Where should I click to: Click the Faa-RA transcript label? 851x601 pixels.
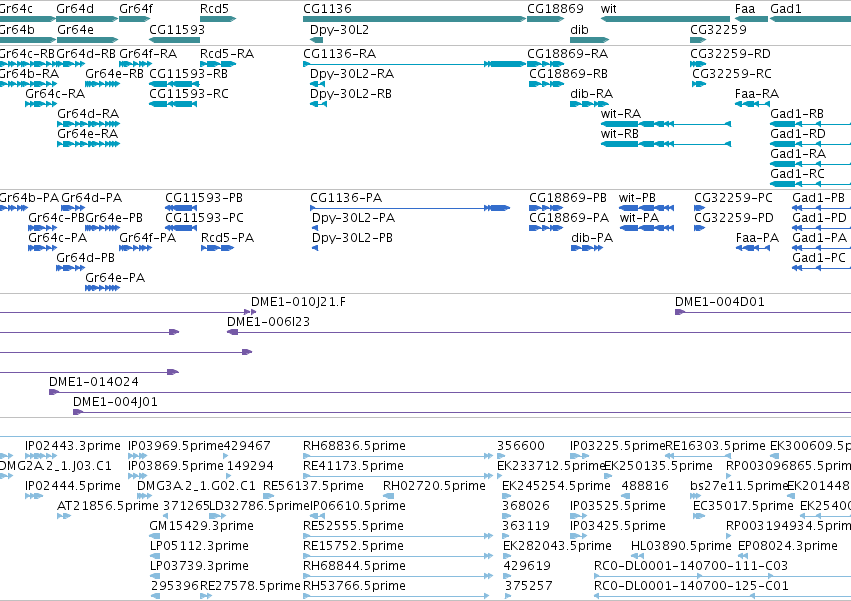[757, 93]
